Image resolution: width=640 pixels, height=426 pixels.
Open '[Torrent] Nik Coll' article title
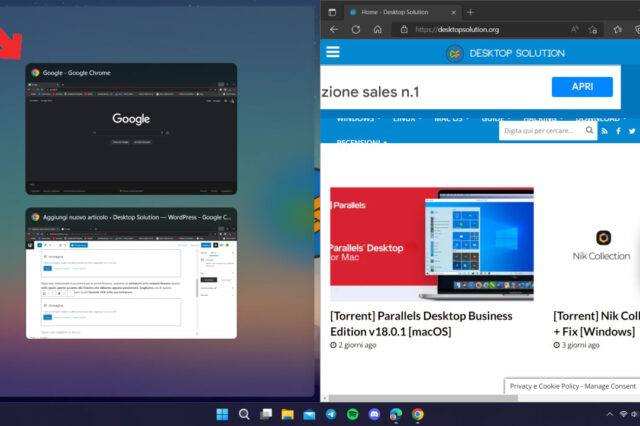point(596,324)
